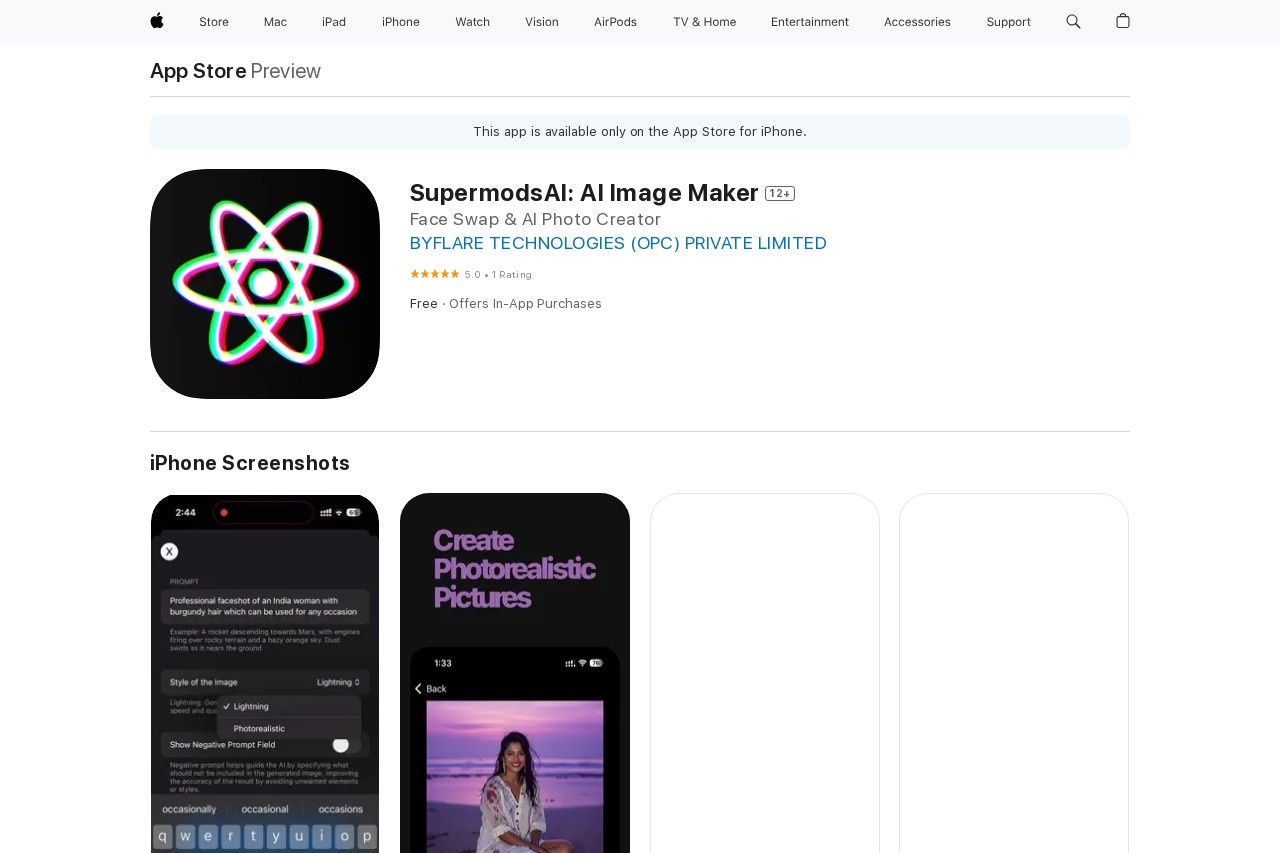Open the Mac menu
The width and height of the screenshot is (1280, 853).
[275, 22]
